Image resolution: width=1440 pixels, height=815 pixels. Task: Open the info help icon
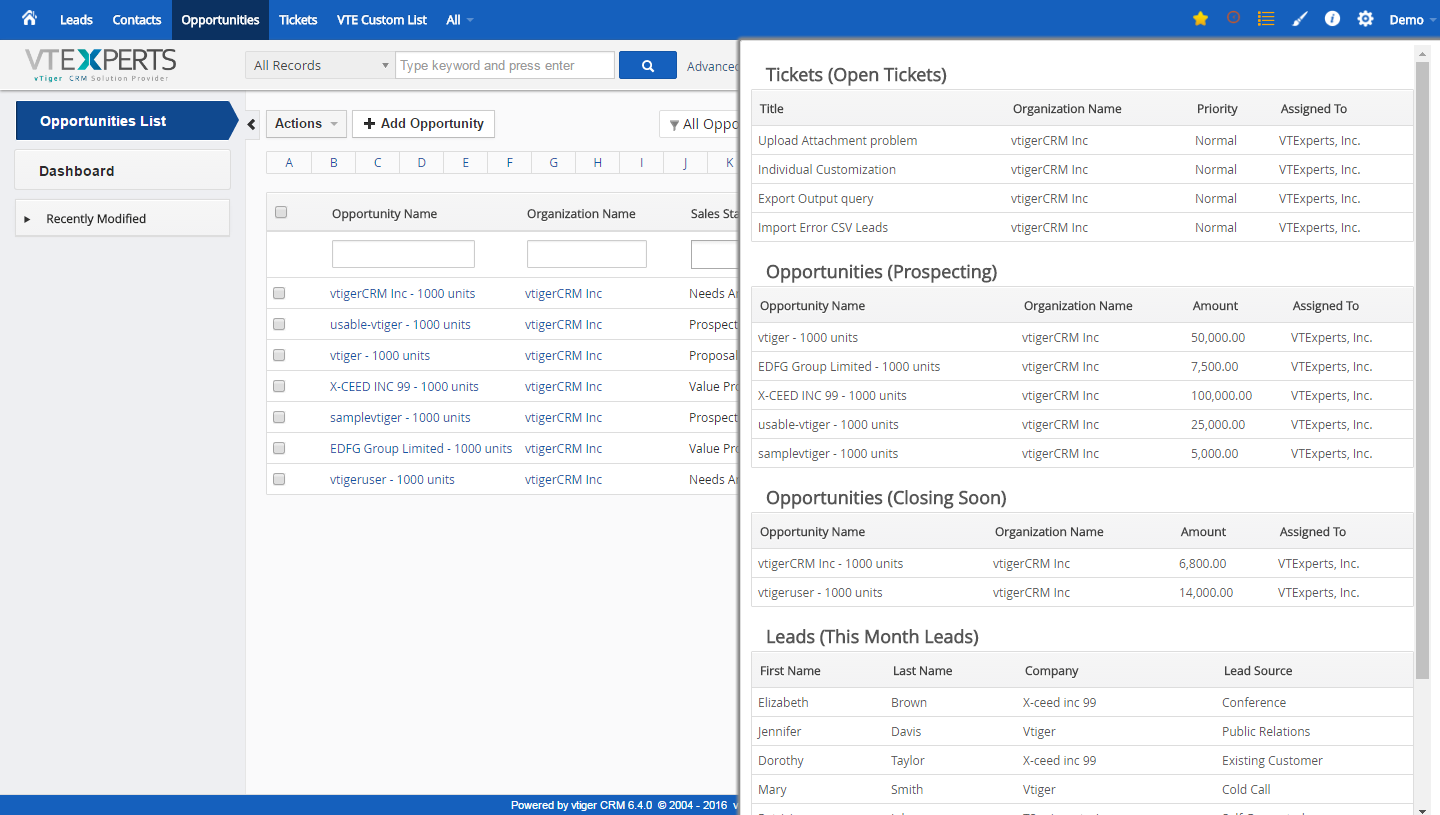tap(1332, 19)
